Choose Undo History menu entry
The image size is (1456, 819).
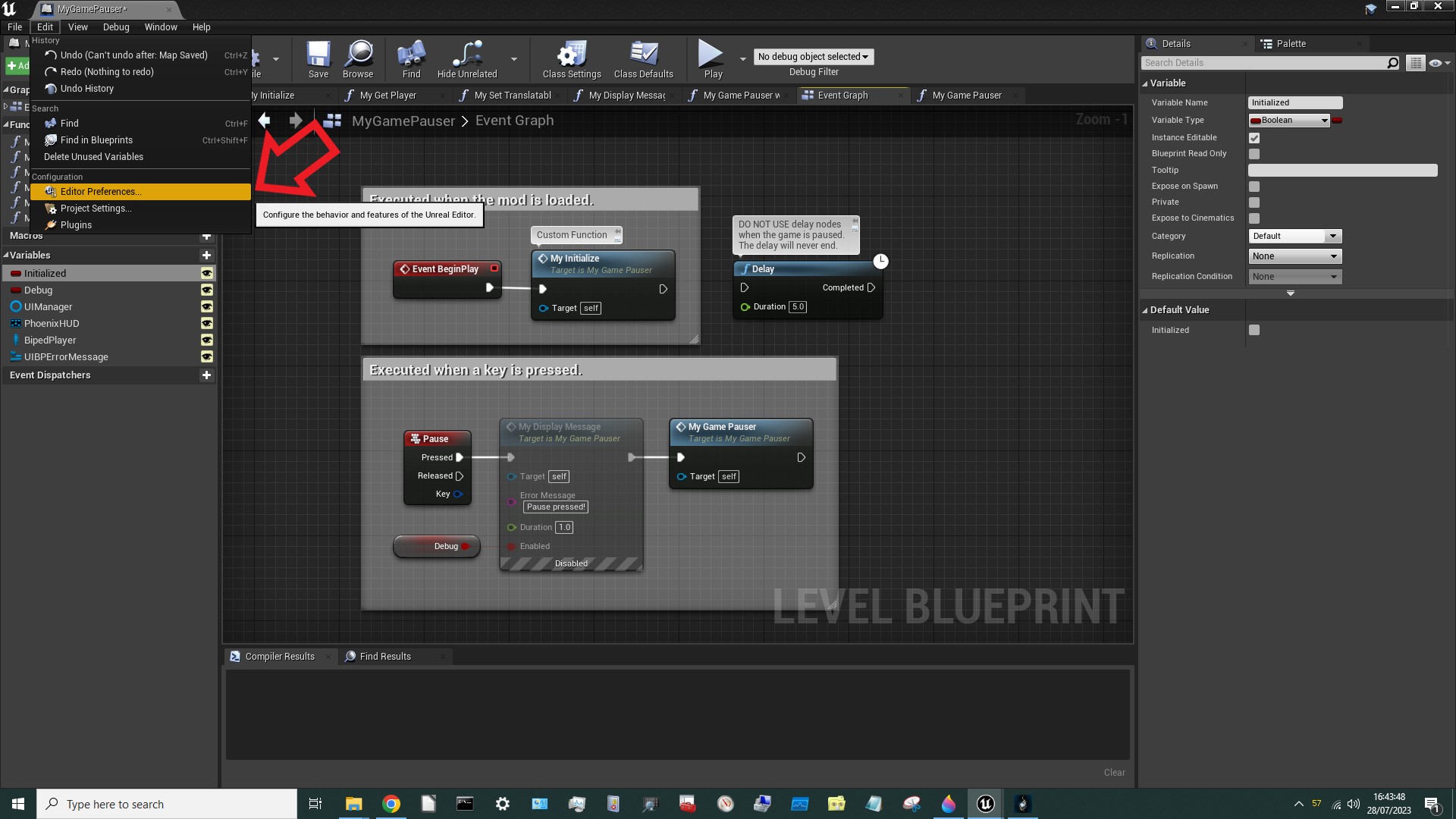point(140,89)
